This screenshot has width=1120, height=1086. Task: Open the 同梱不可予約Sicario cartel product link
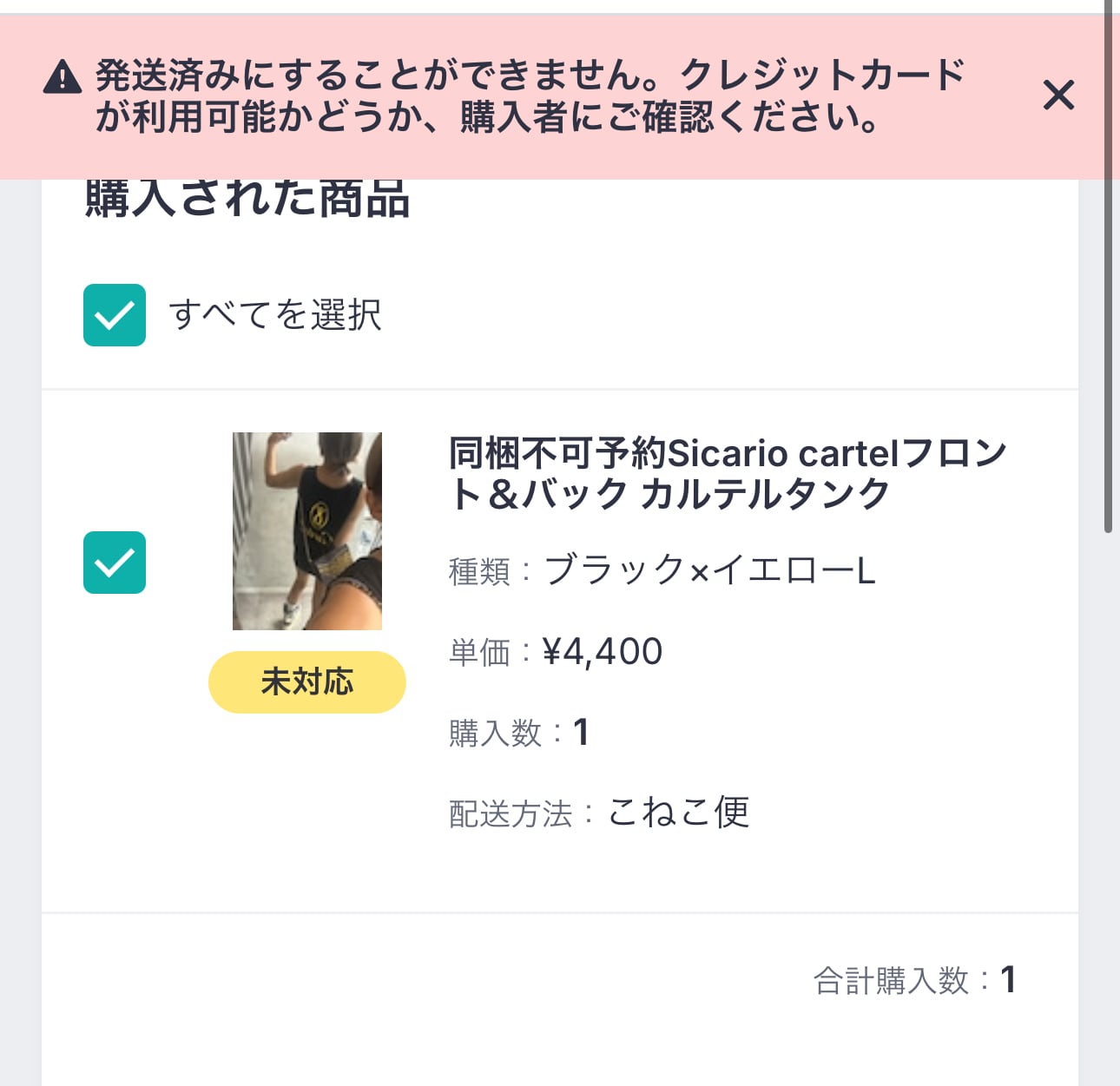[728, 473]
